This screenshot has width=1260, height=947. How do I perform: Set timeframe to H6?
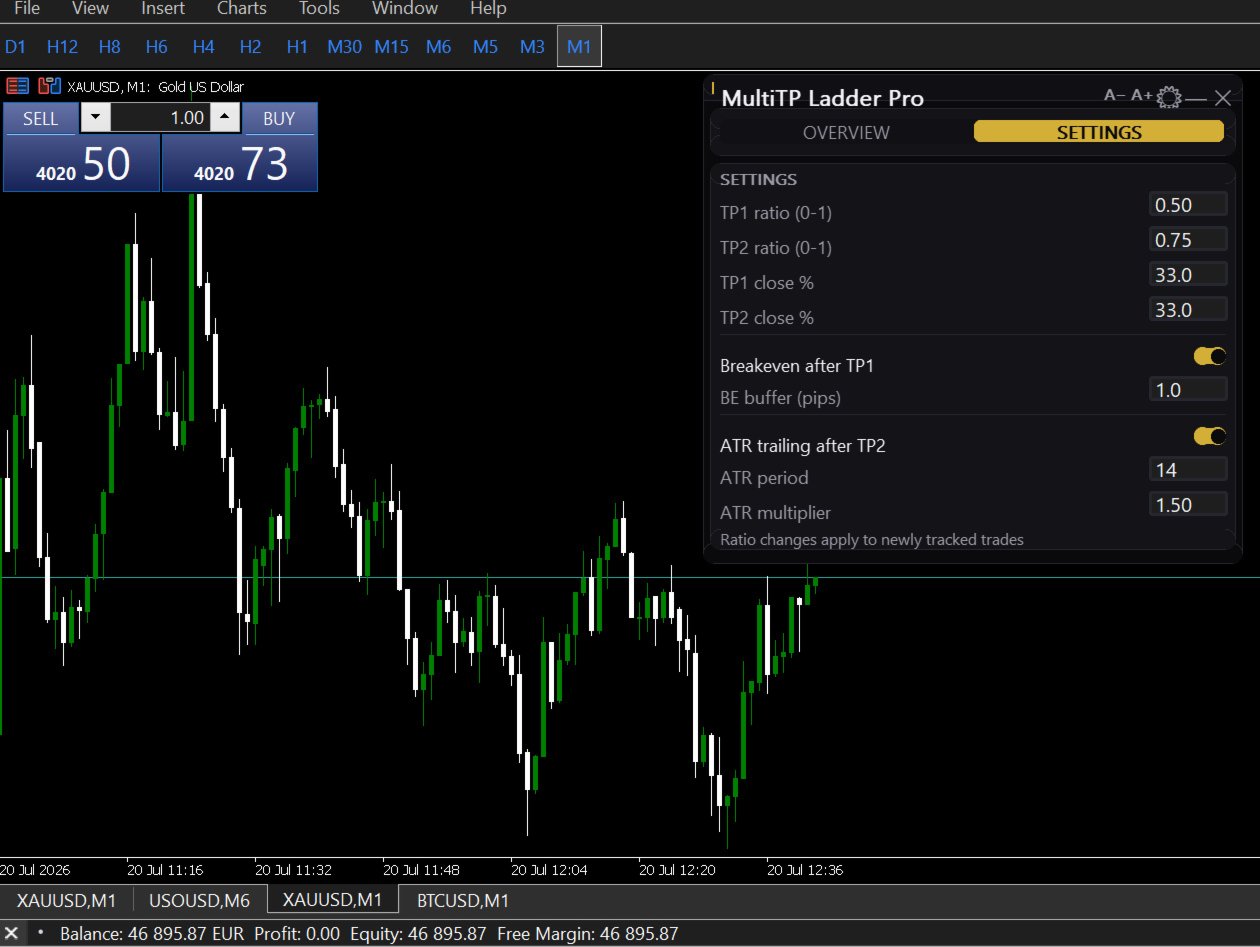point(157,46)
